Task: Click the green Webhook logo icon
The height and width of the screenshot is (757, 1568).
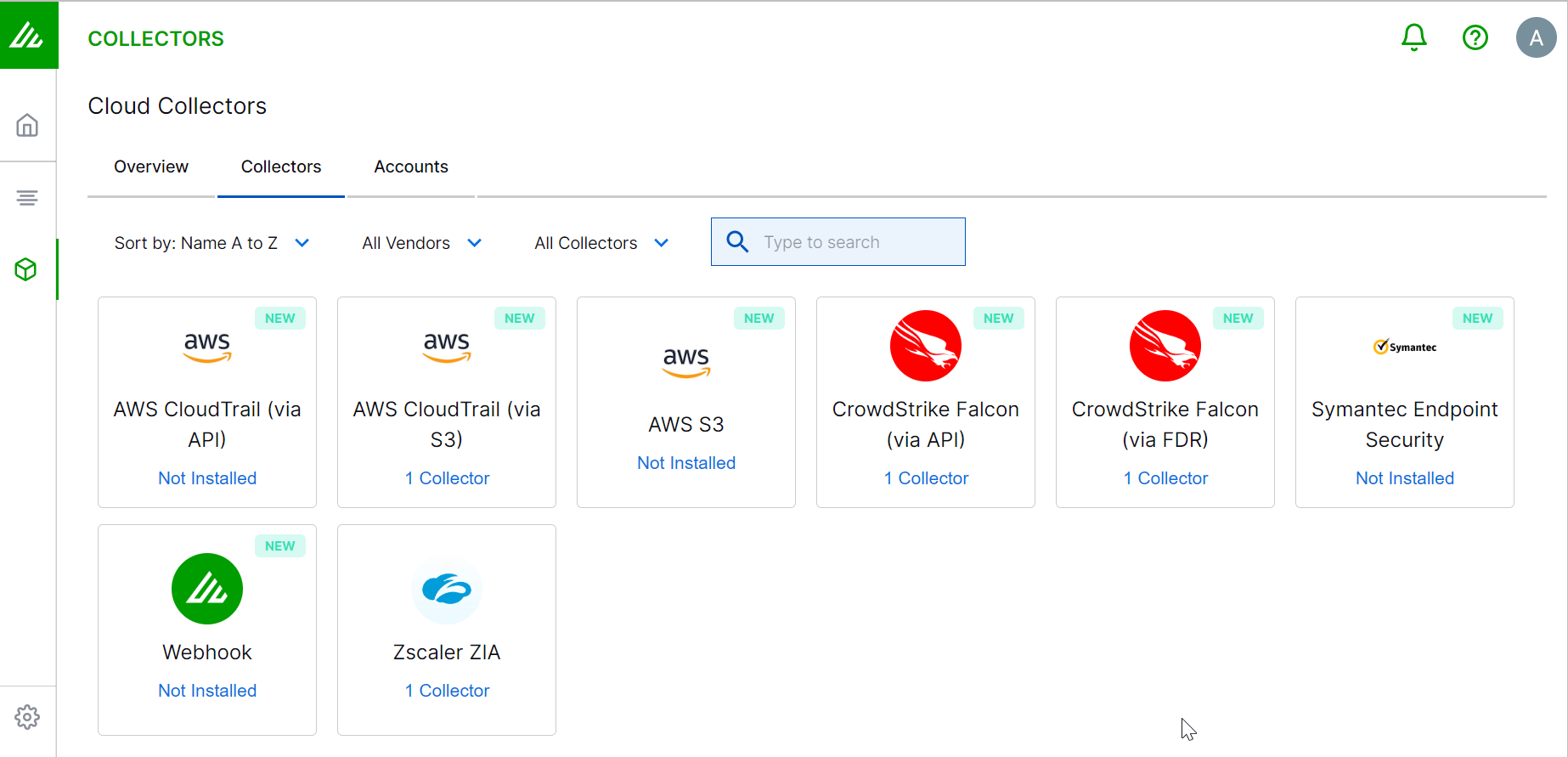Action: (x=207, y=589)
